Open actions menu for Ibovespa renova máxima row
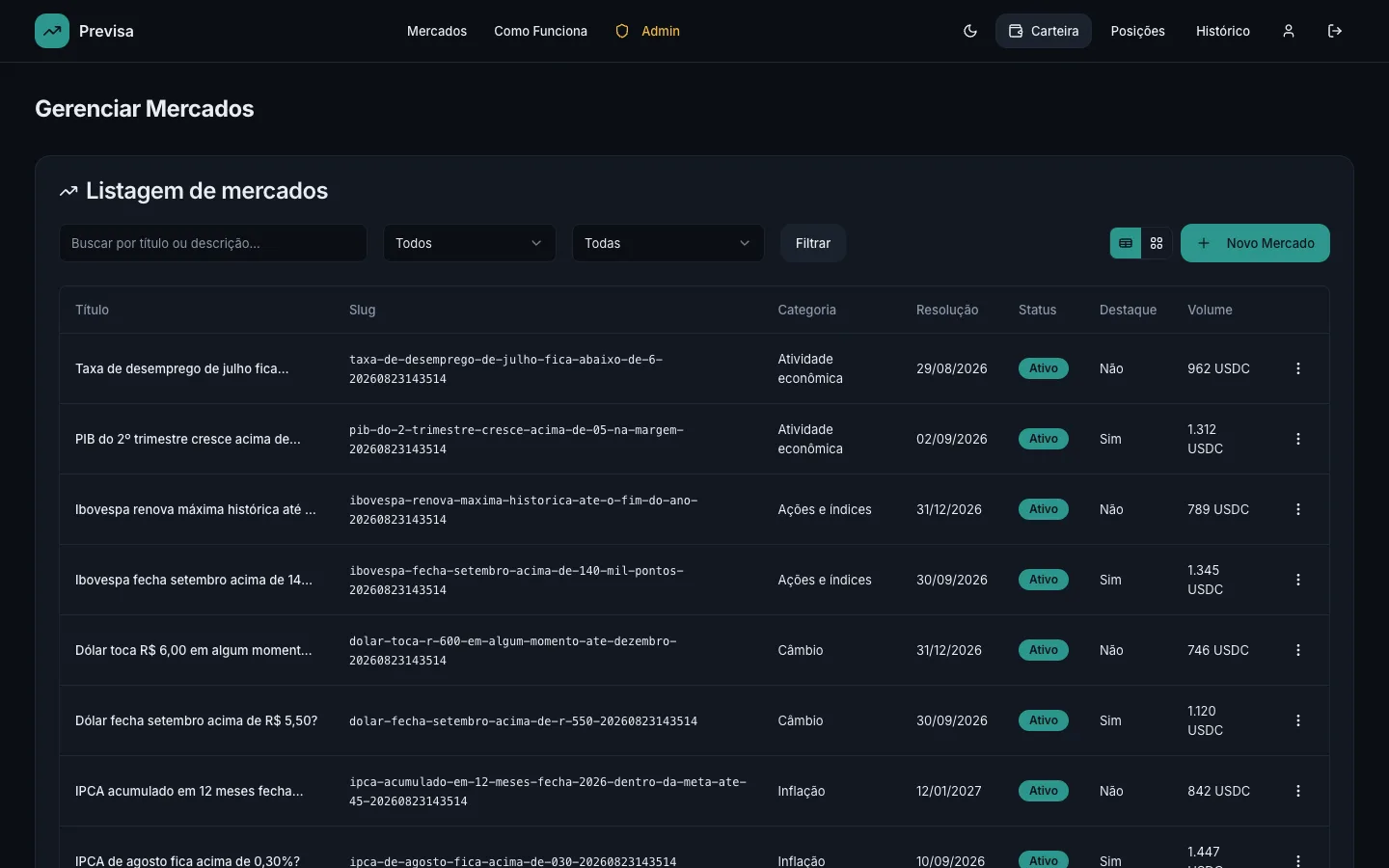The height and width of the screenshot is (868, 1389). 1298,509
